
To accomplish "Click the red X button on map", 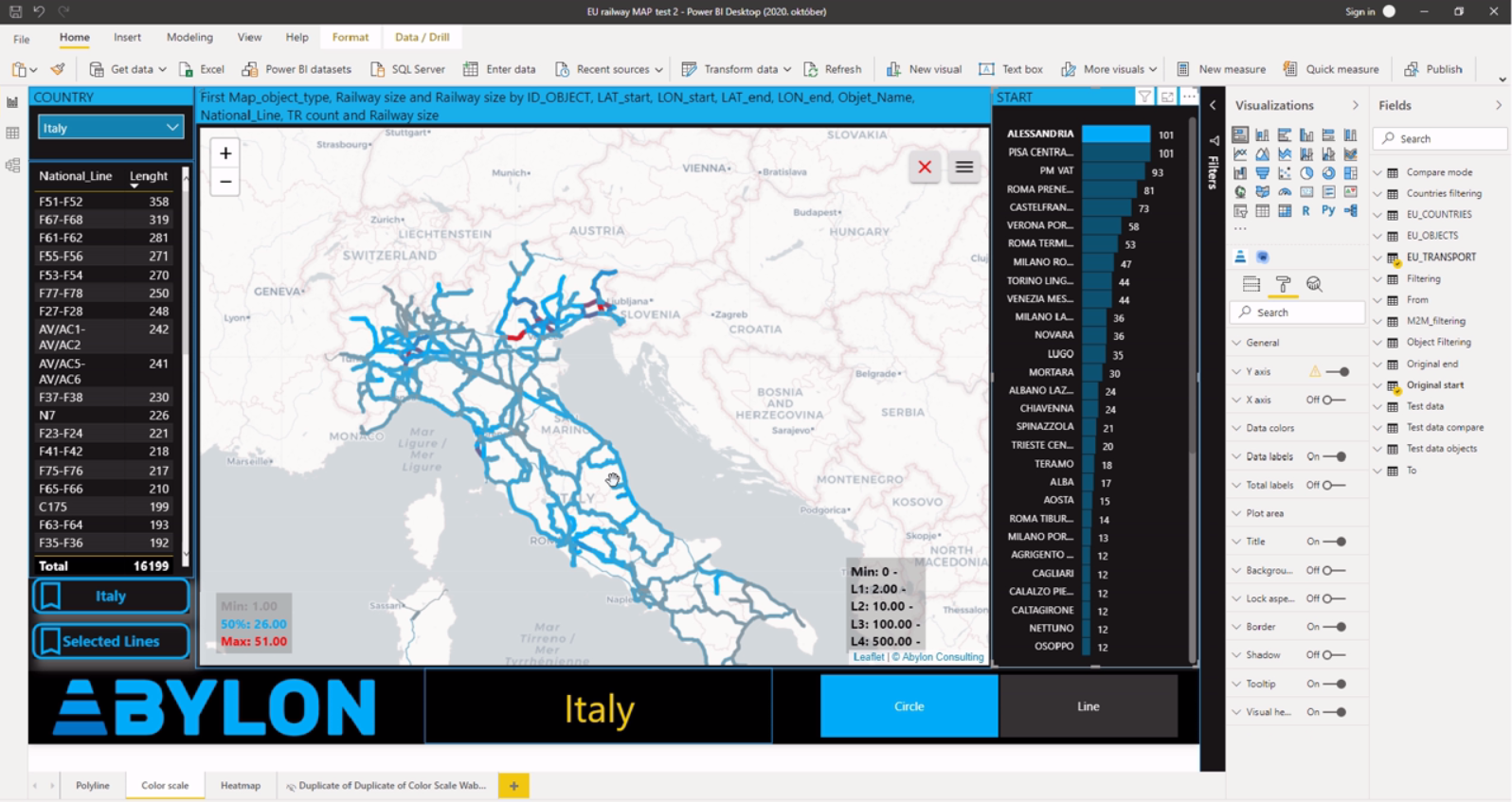I will pyautogui.click(x=925, y=168).
